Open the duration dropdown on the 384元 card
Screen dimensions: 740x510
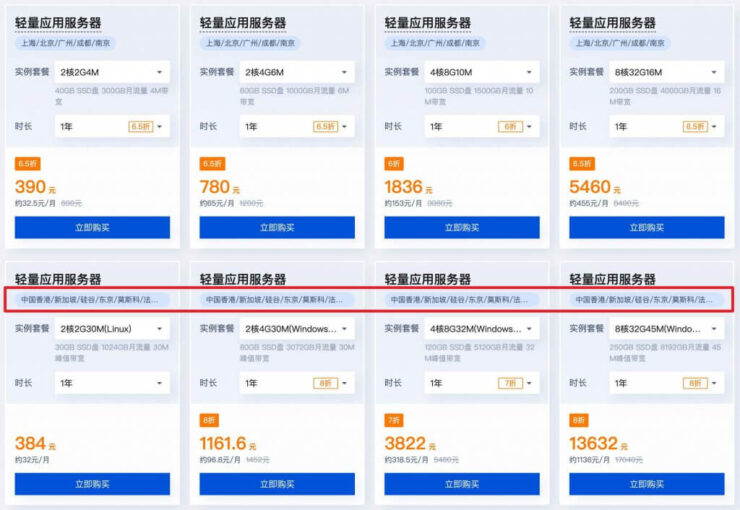coord(112,383)
